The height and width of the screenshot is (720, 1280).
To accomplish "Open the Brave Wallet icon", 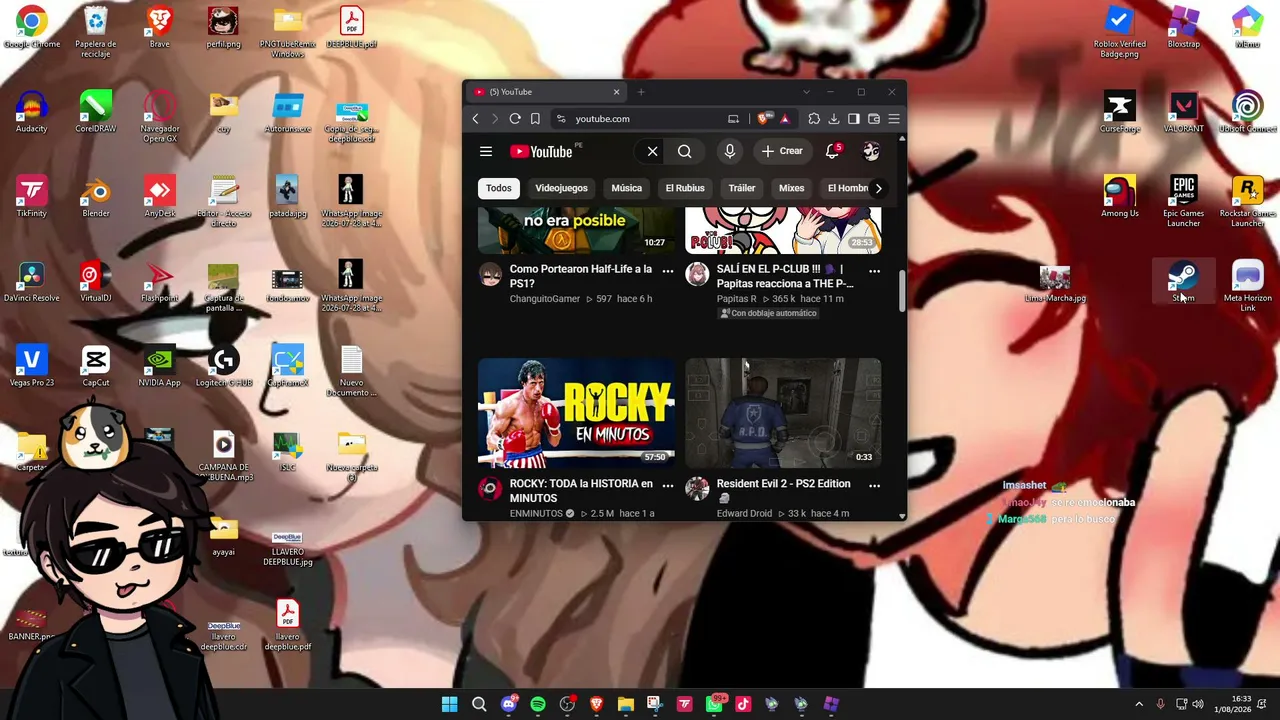I will click(x=874, y=119).
